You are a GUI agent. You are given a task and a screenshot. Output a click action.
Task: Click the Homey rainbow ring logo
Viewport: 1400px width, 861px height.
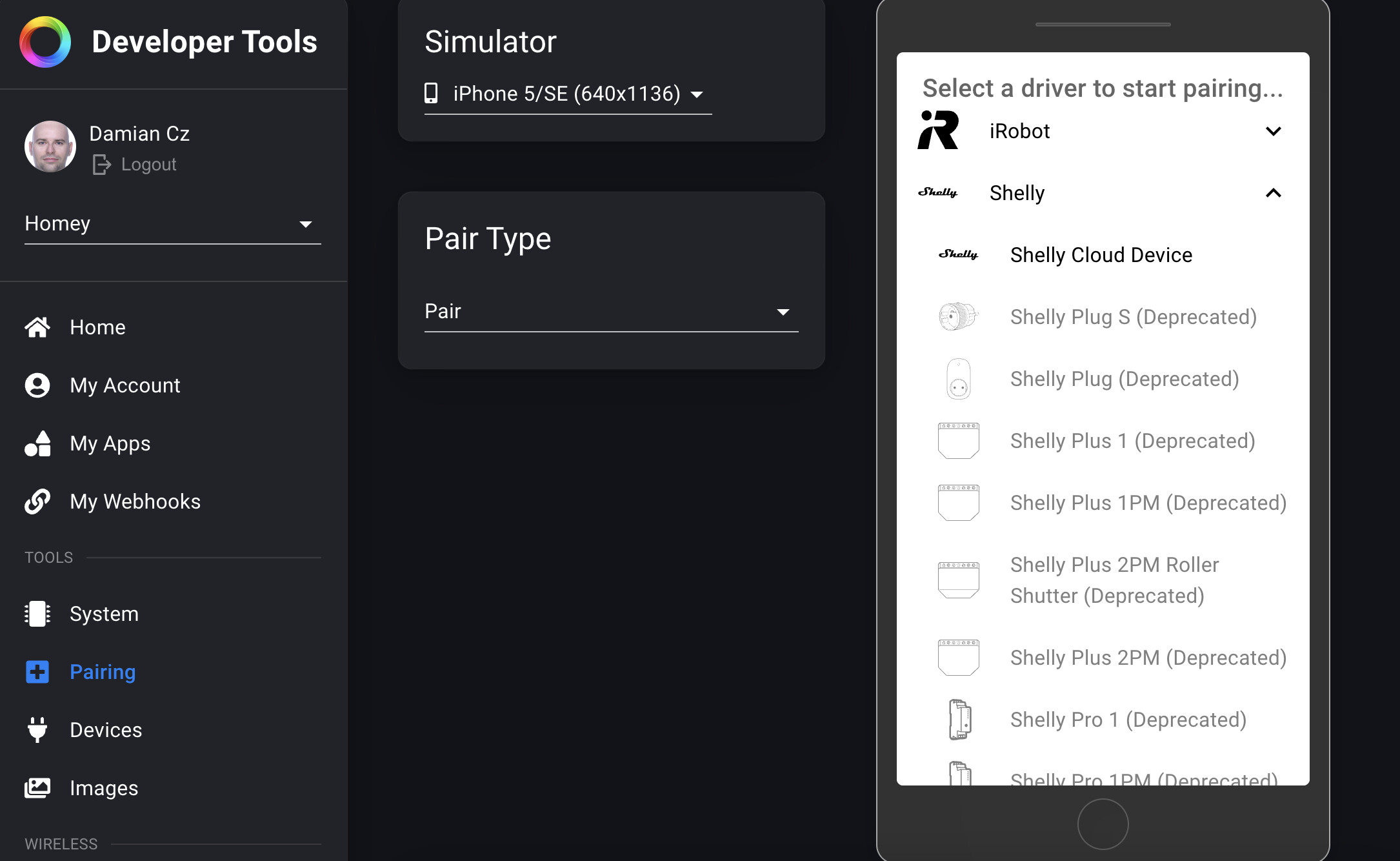(45, 42)
